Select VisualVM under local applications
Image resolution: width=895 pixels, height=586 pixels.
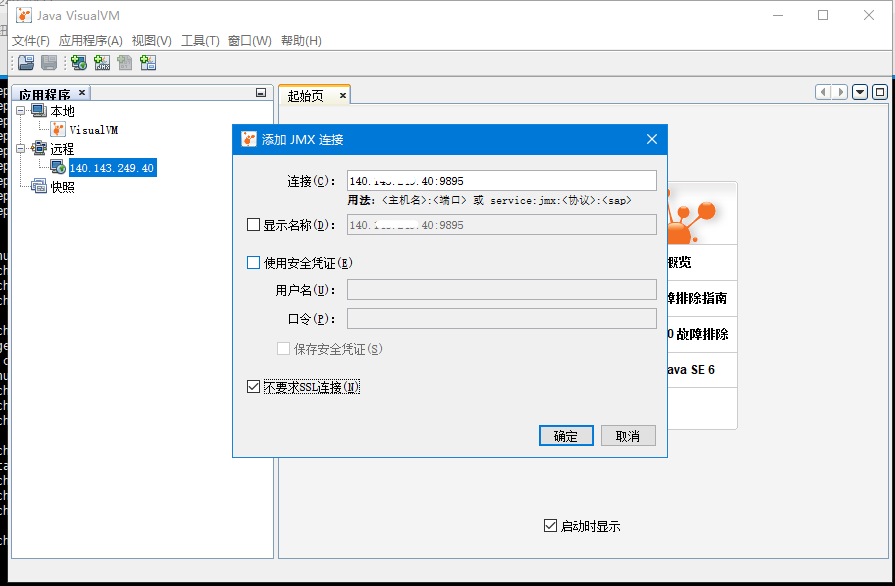pos(94,130)
